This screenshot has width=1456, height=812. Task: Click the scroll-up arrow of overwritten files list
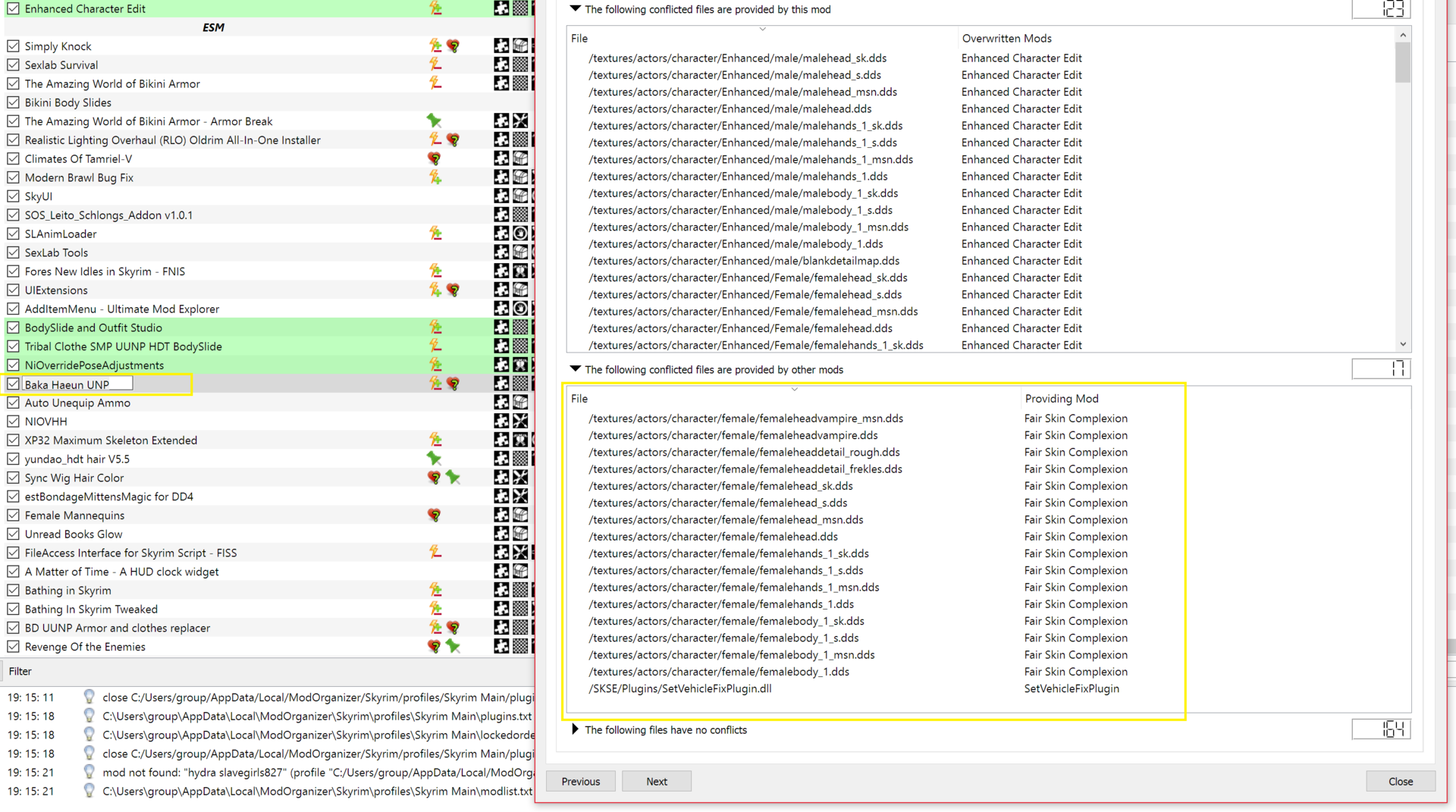[x=1403, y=35]
